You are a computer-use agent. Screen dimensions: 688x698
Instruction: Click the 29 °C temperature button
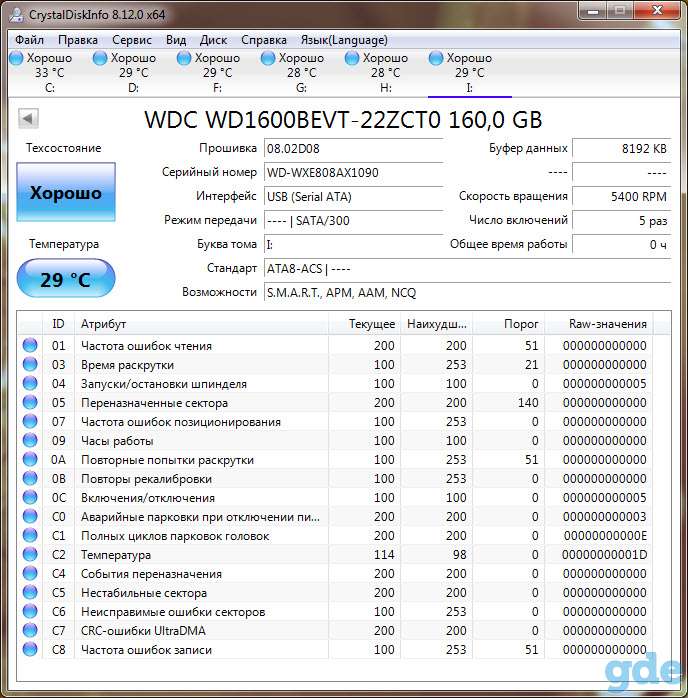[66, 279]
